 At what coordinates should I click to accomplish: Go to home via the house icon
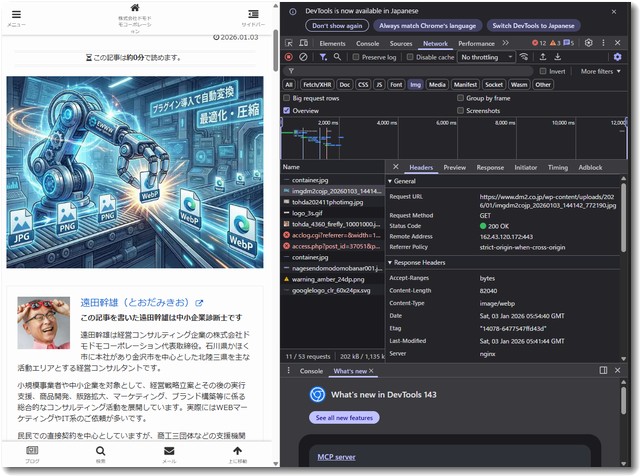pos(135,8)
